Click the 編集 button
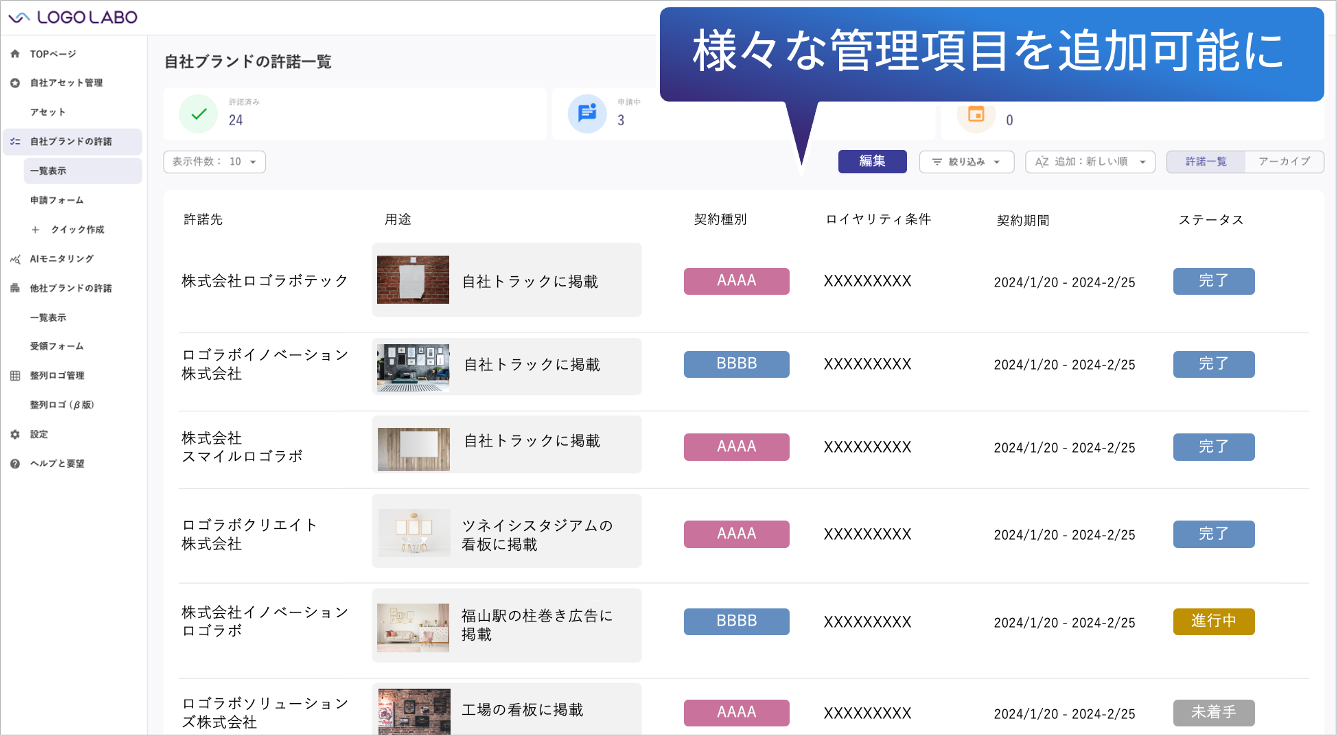The height and width of the screenshot is (736, 1337). (872, 162)
